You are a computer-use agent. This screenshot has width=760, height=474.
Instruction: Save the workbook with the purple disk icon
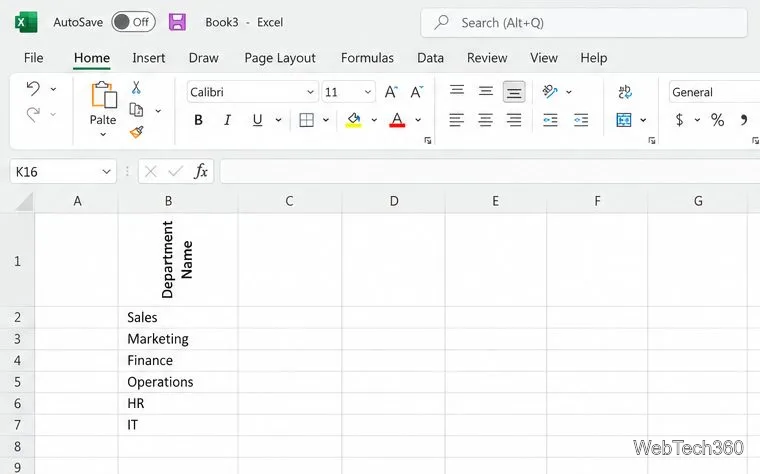177,22
